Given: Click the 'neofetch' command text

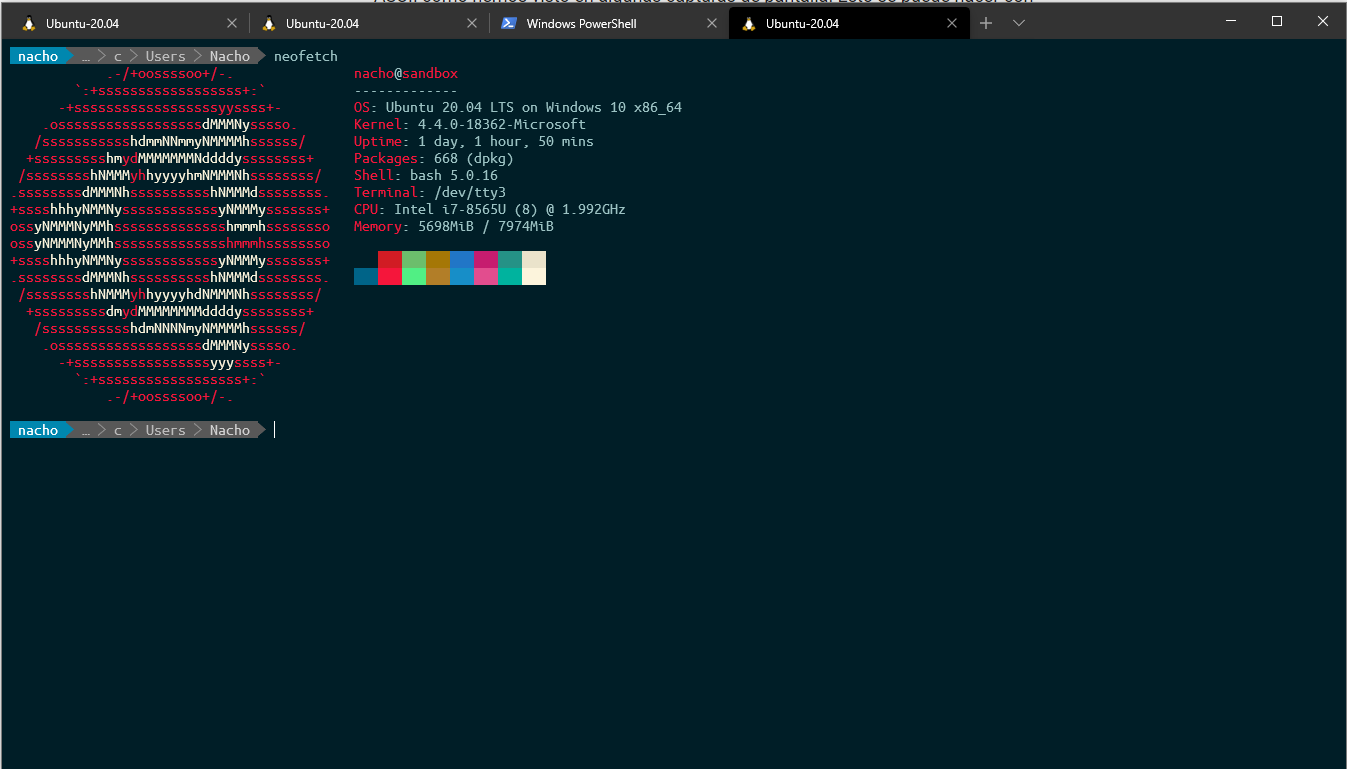Looking at the screenshot, I should 306,56.
